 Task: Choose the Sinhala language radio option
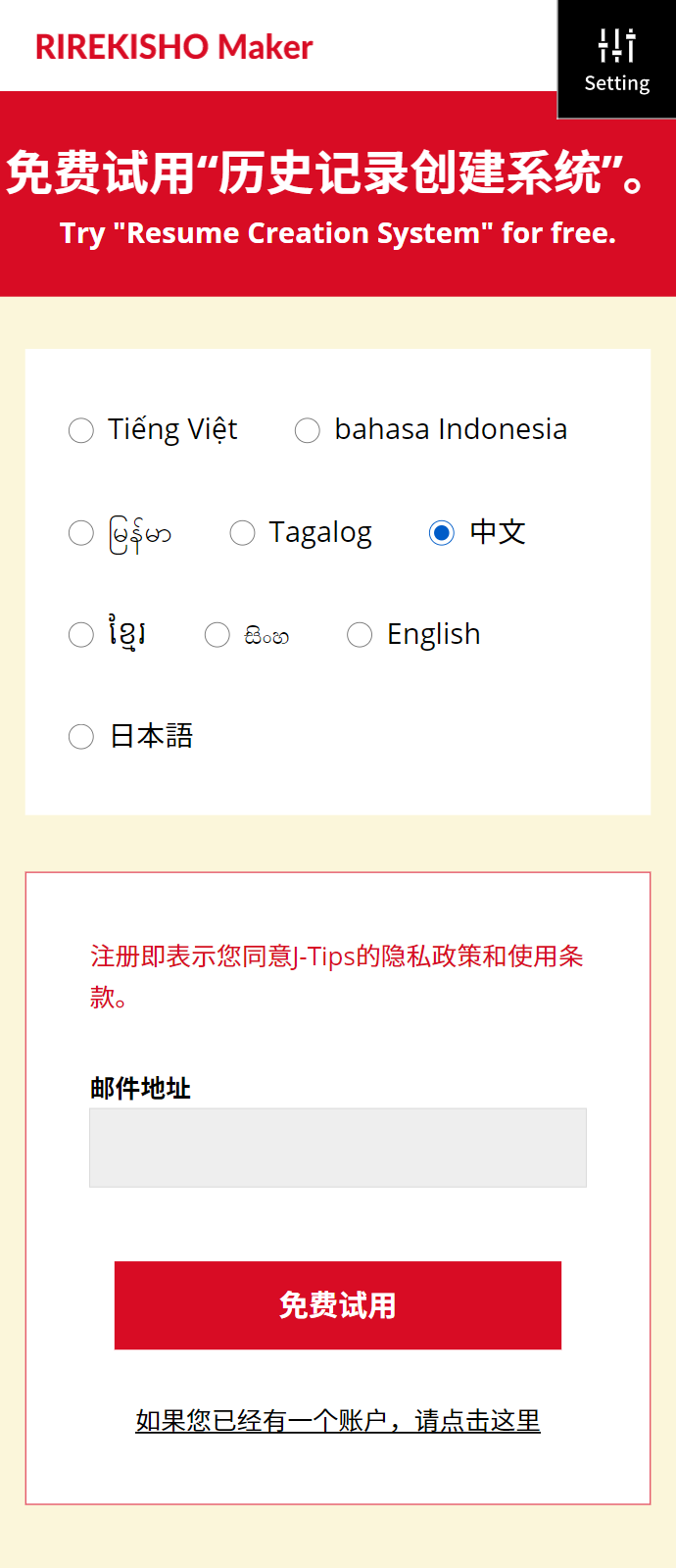[217, 635]
